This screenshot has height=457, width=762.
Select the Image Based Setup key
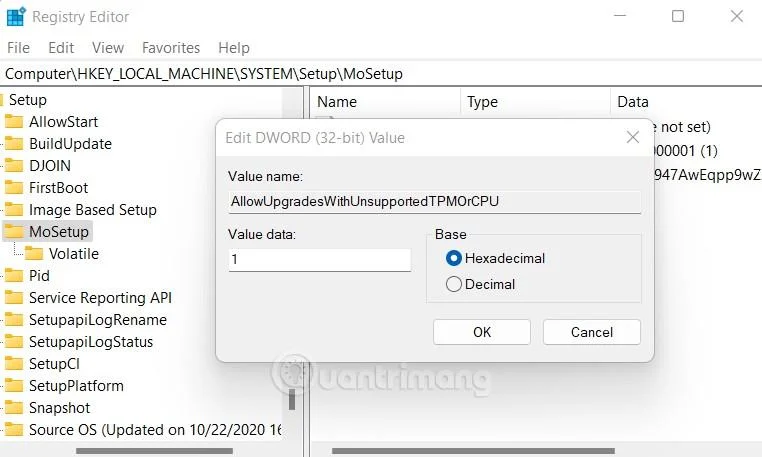pos(93,210)
